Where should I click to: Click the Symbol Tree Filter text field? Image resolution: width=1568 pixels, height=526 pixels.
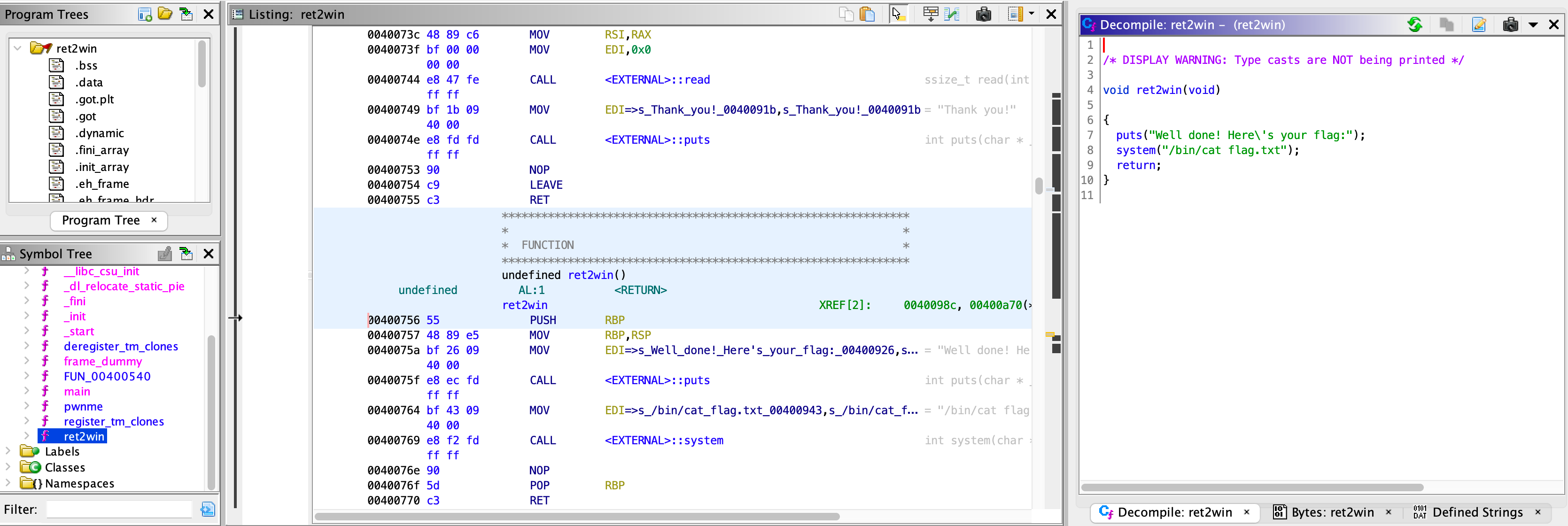coord(120,509)
